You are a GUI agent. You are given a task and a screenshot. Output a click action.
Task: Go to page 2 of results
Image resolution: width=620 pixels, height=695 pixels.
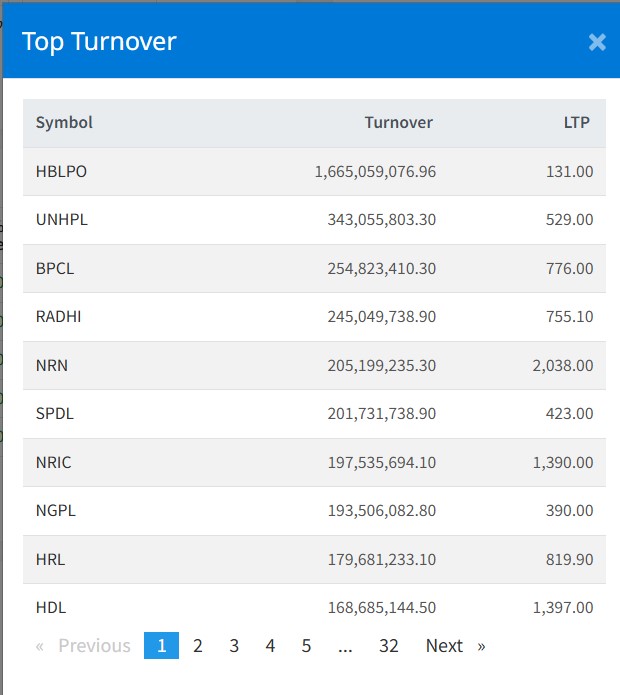(x=198, y=646)
